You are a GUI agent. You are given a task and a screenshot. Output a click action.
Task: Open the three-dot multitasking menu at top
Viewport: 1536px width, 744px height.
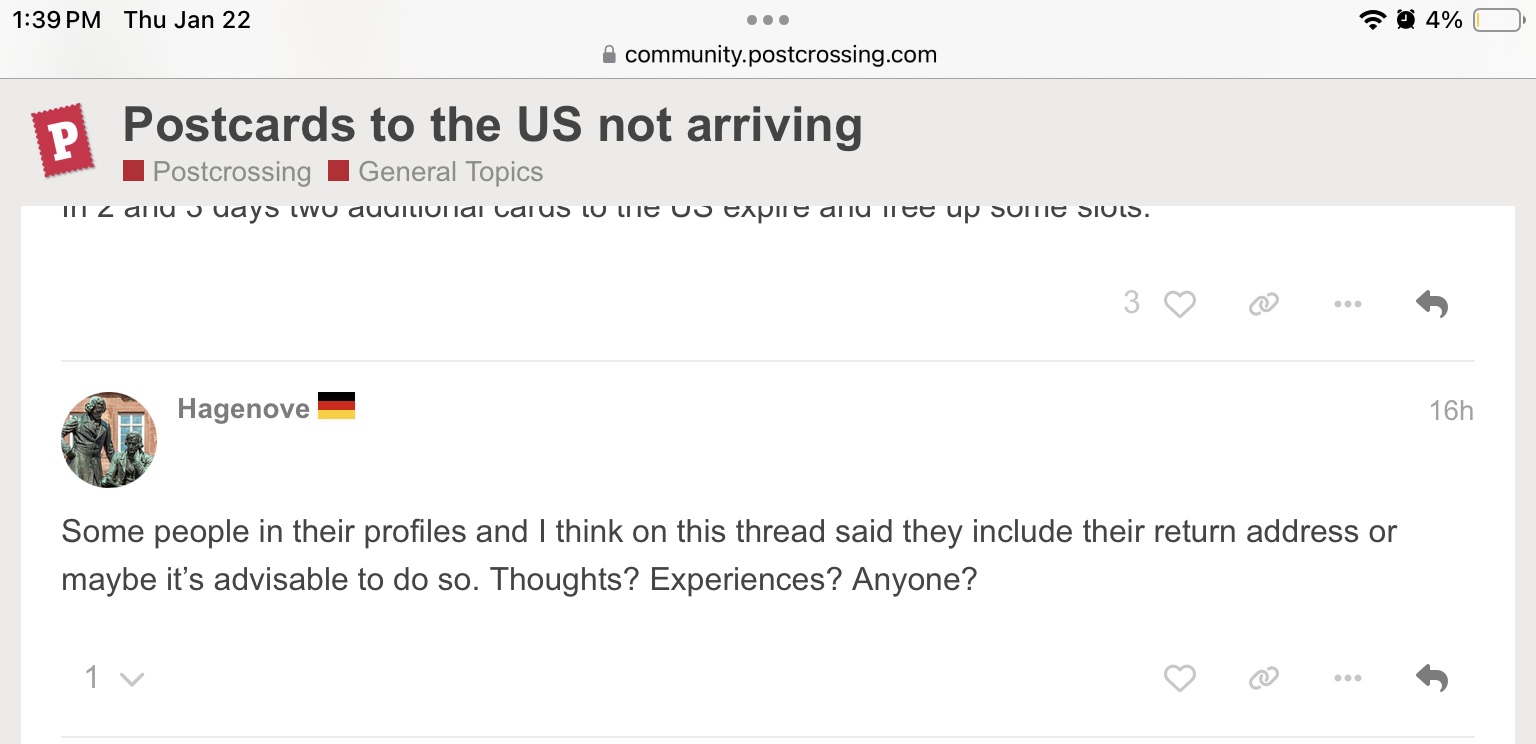click(768, 19)
